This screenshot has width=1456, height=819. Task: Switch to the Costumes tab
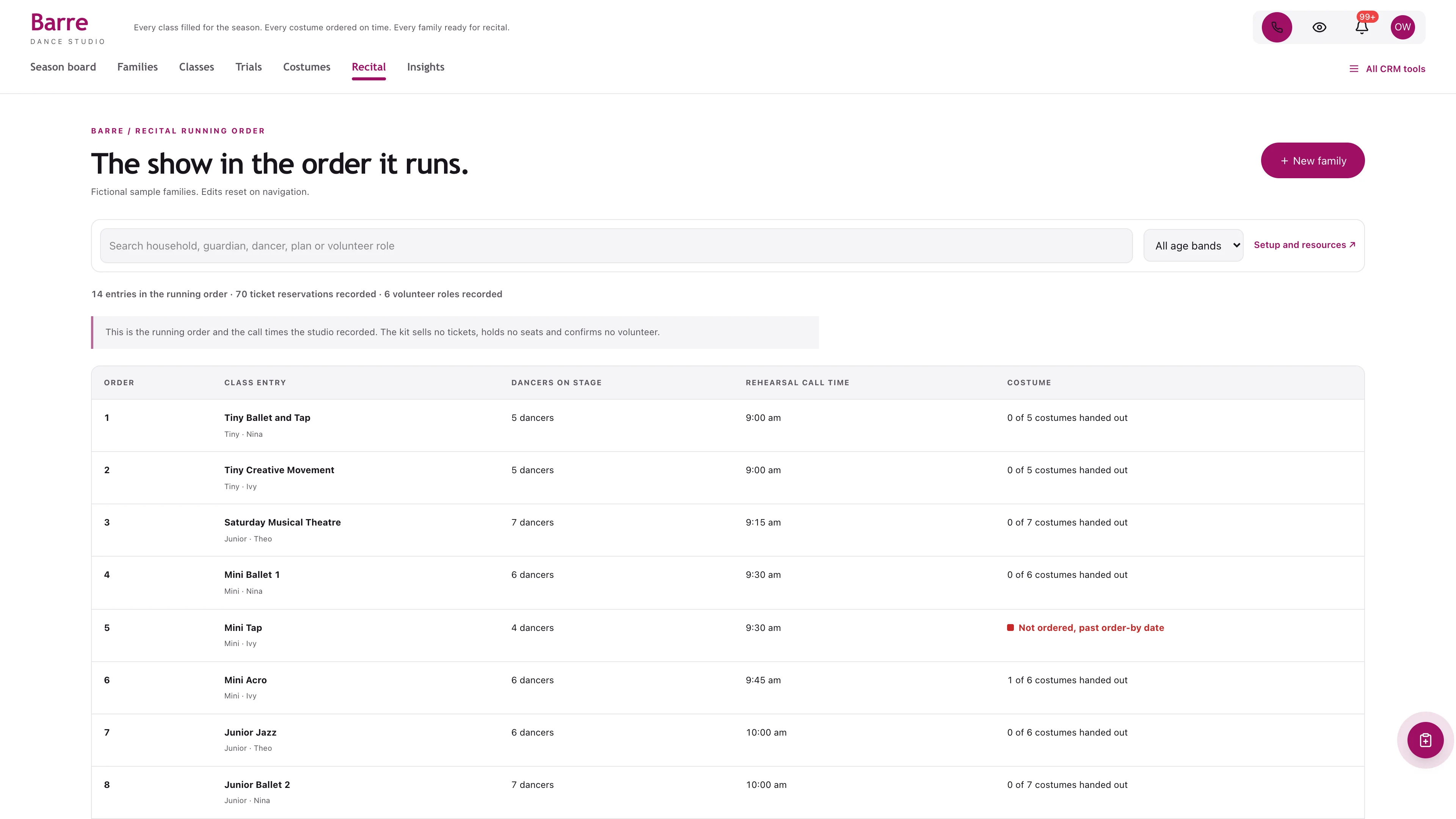(x=306, y=67)
